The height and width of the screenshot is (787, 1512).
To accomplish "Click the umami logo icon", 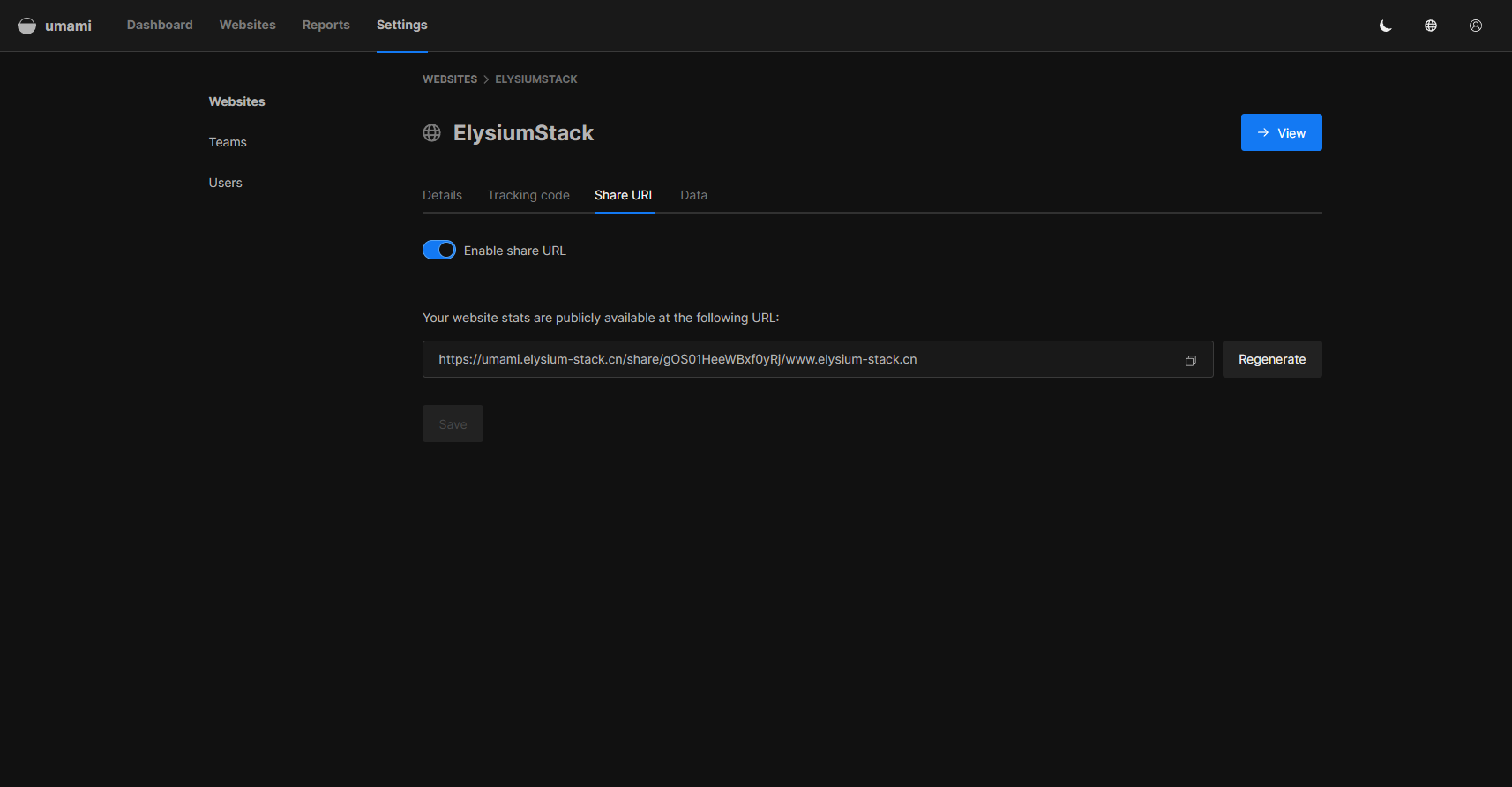I will pos(27,26).
